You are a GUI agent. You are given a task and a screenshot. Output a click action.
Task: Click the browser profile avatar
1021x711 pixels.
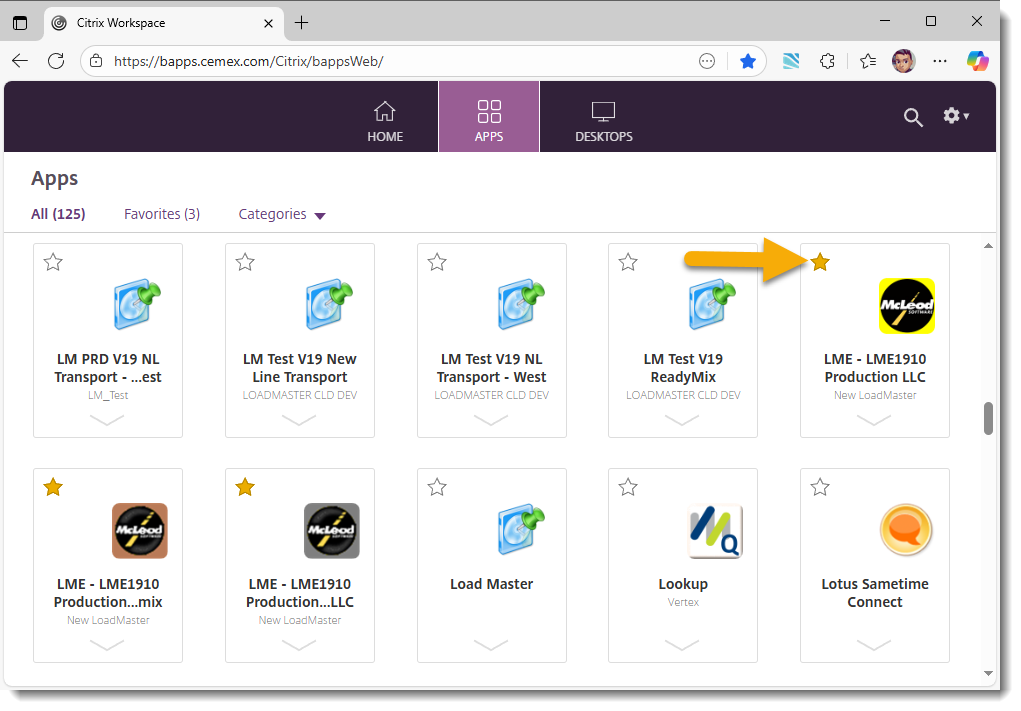903,61
